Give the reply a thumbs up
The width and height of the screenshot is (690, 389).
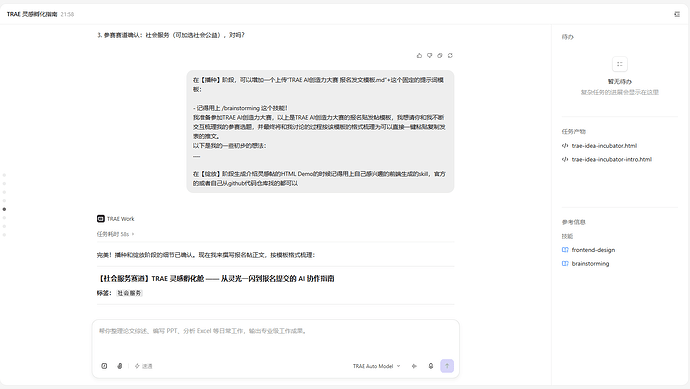(419, 55)
